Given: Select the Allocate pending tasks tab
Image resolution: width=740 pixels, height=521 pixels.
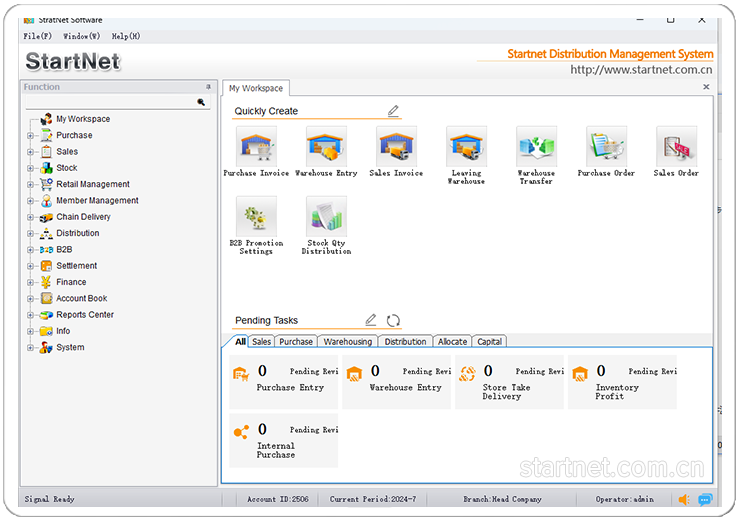Looking at the screenshot, I should pos(452,341).
